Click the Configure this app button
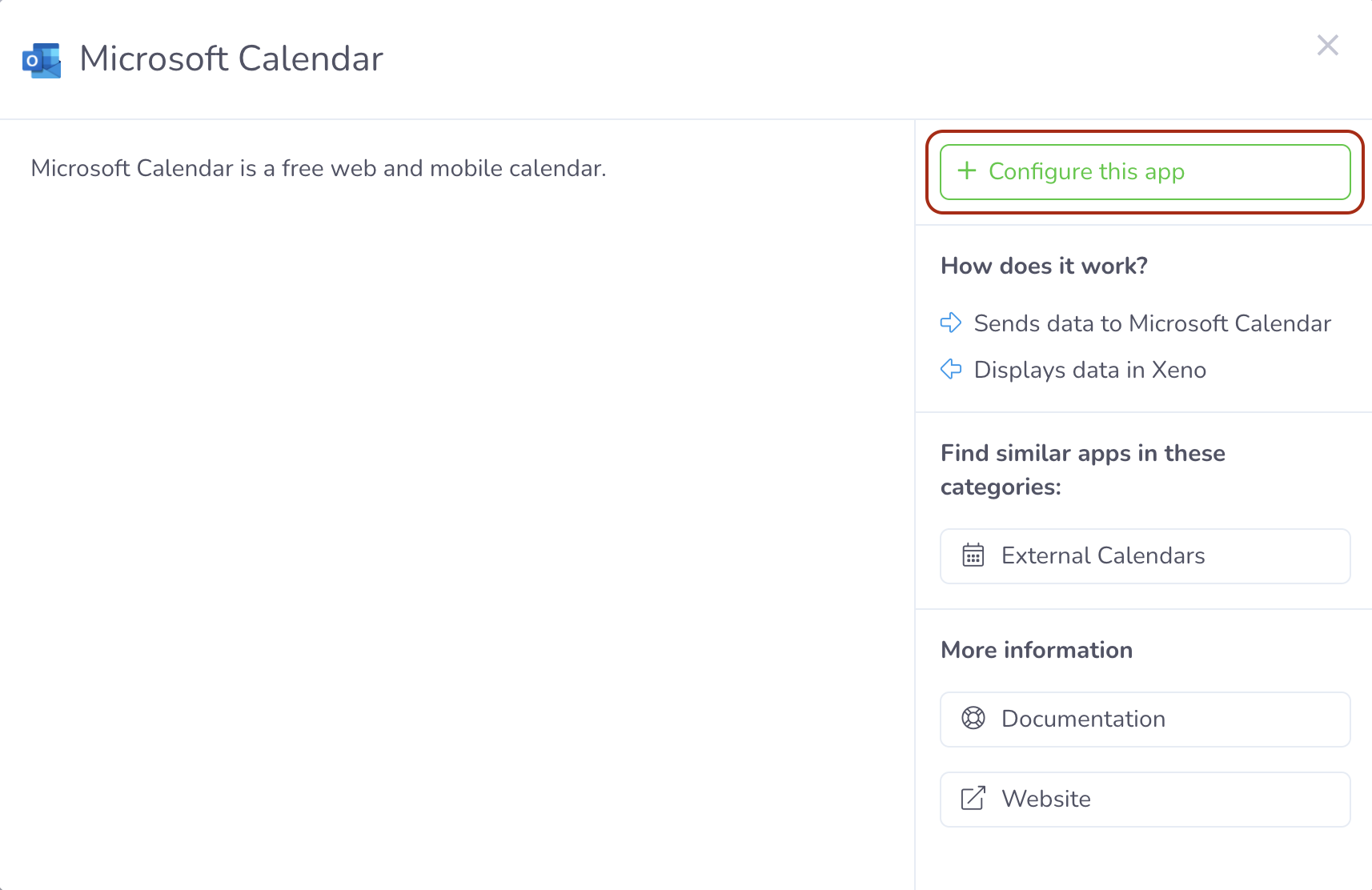 (x=1145, y=172)
